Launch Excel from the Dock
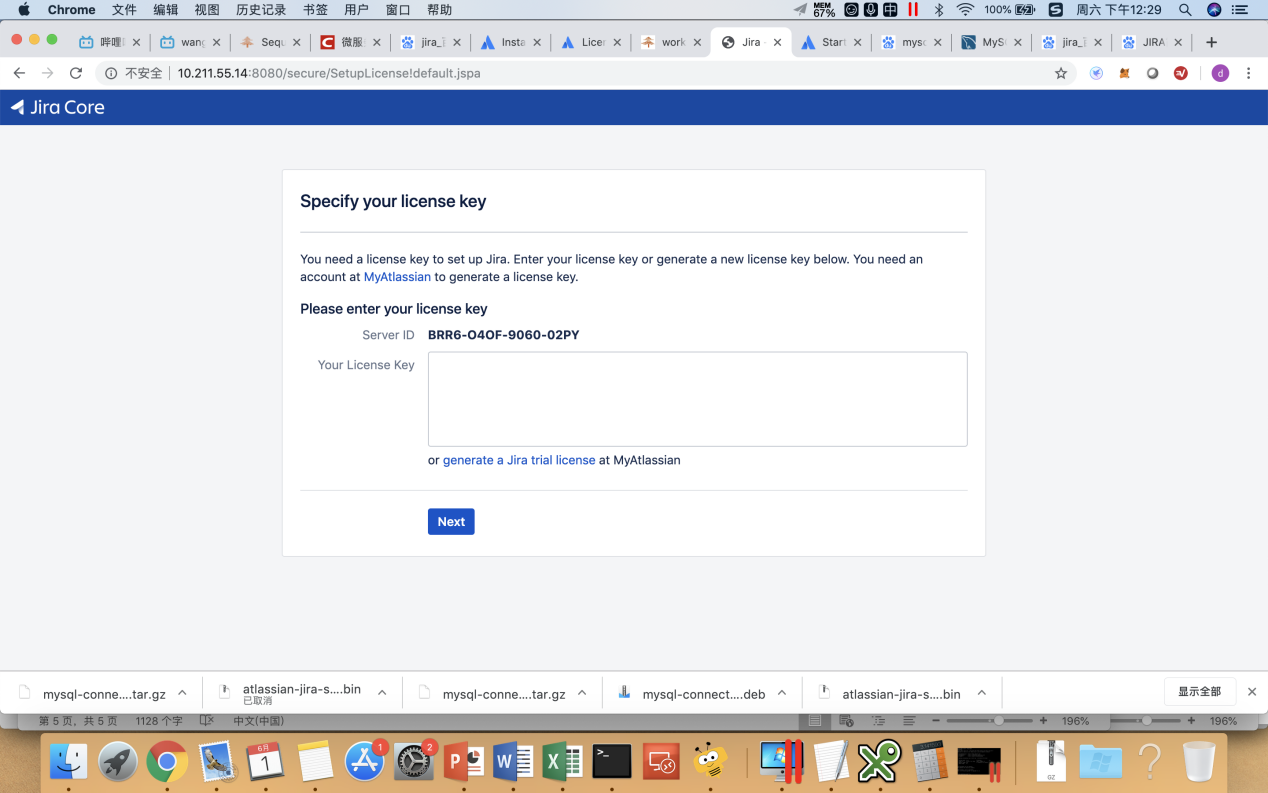The height and width of the screenshot is (793, 1268). coord(562,763)
